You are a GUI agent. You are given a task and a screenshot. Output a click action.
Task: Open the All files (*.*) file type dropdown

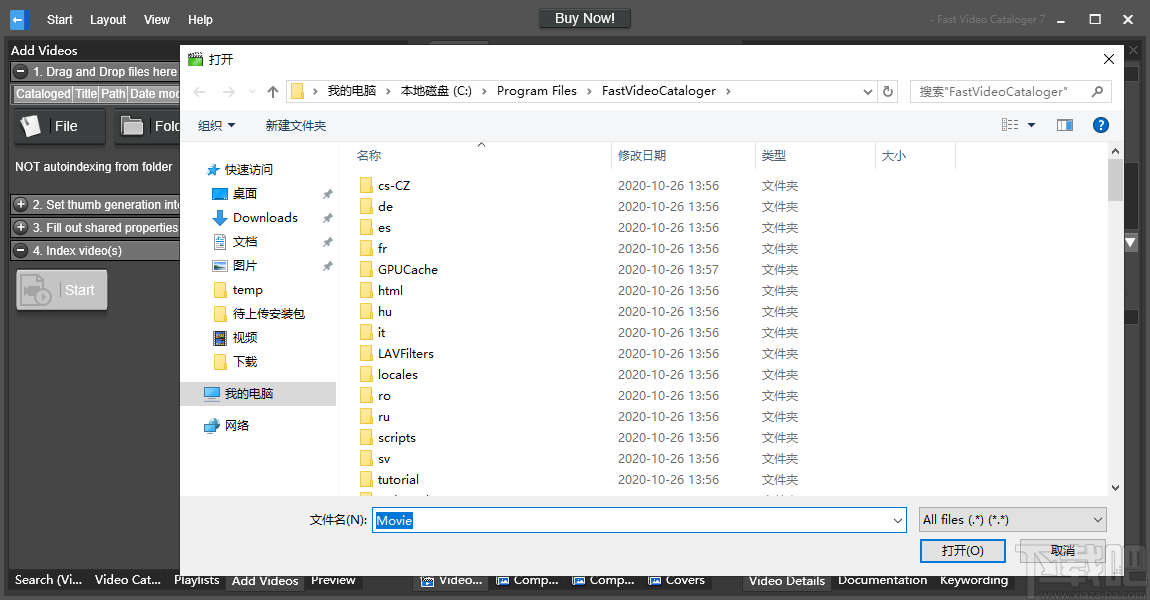(1012, 519)
